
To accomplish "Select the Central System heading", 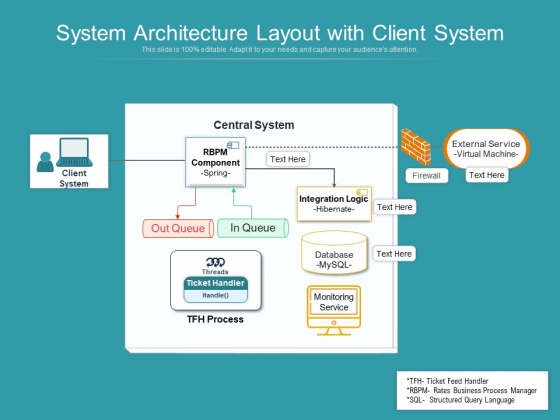I will (254, 125).
